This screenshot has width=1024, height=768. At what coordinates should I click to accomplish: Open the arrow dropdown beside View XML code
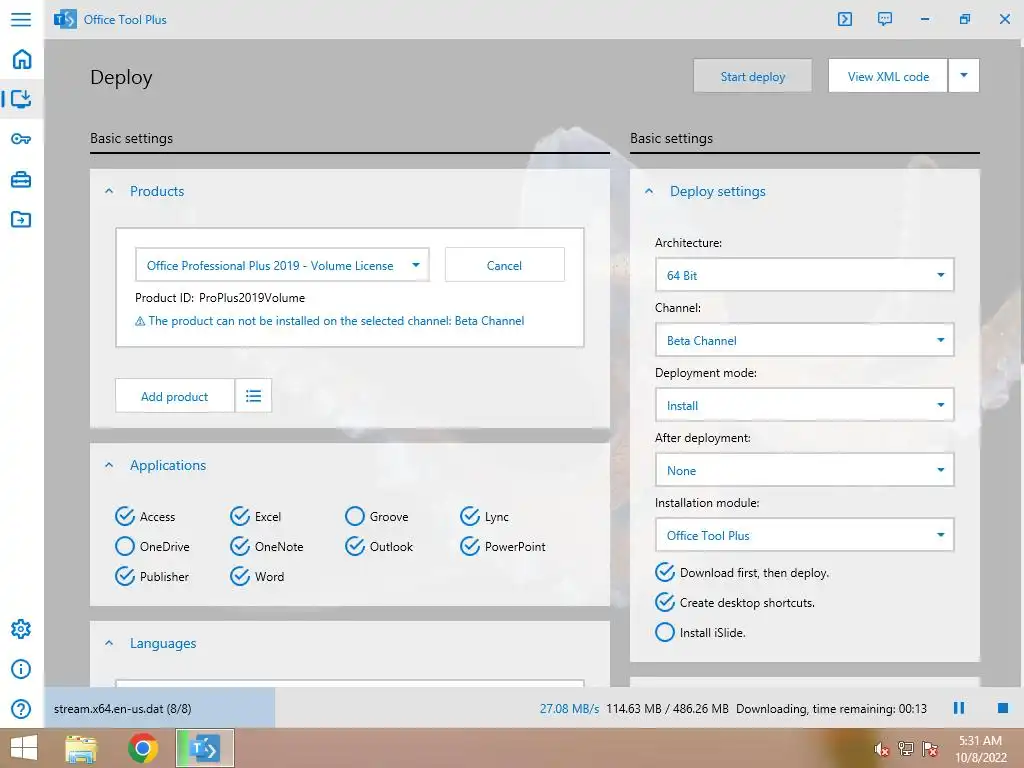click(x=964, y=76)
